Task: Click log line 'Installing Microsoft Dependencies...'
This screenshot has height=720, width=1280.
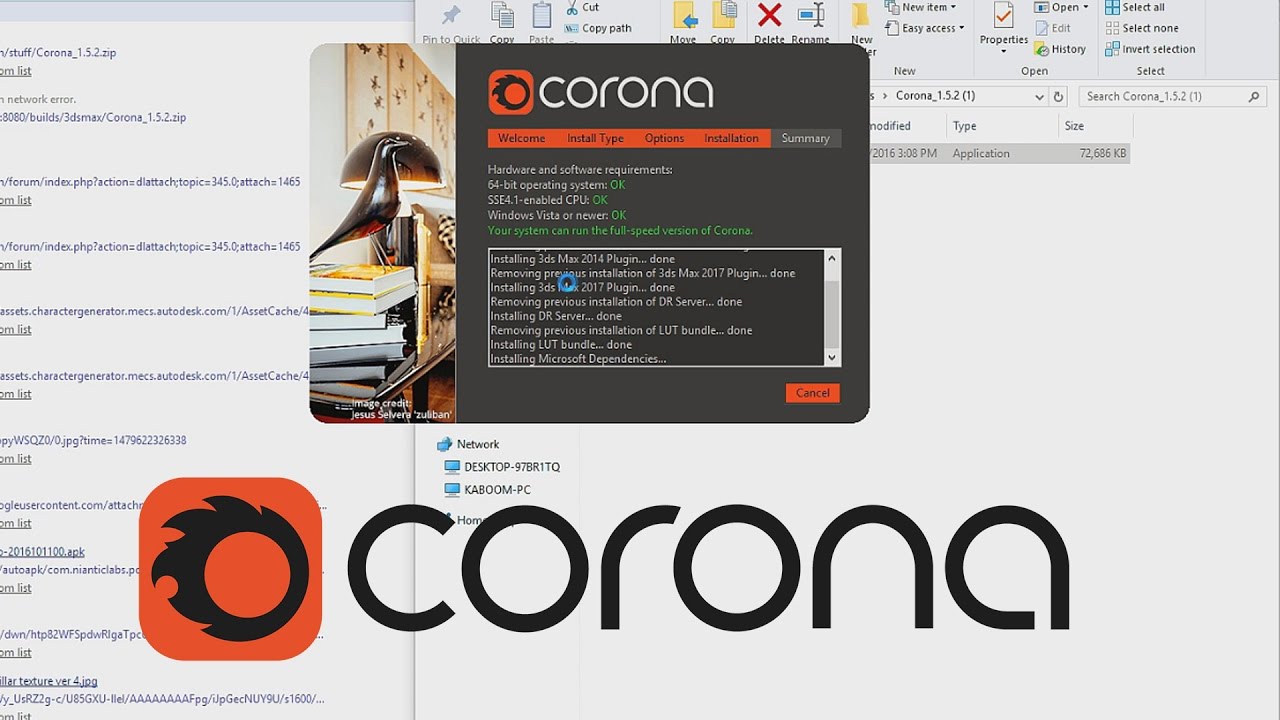Action: 578,359
